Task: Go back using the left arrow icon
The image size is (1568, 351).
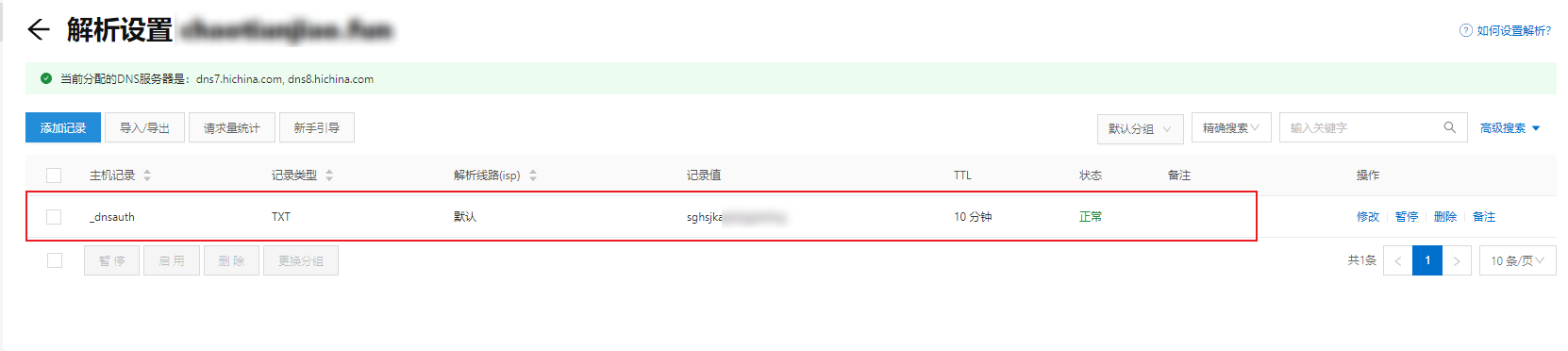Action: pyautogui.click(x=38, y=30)
